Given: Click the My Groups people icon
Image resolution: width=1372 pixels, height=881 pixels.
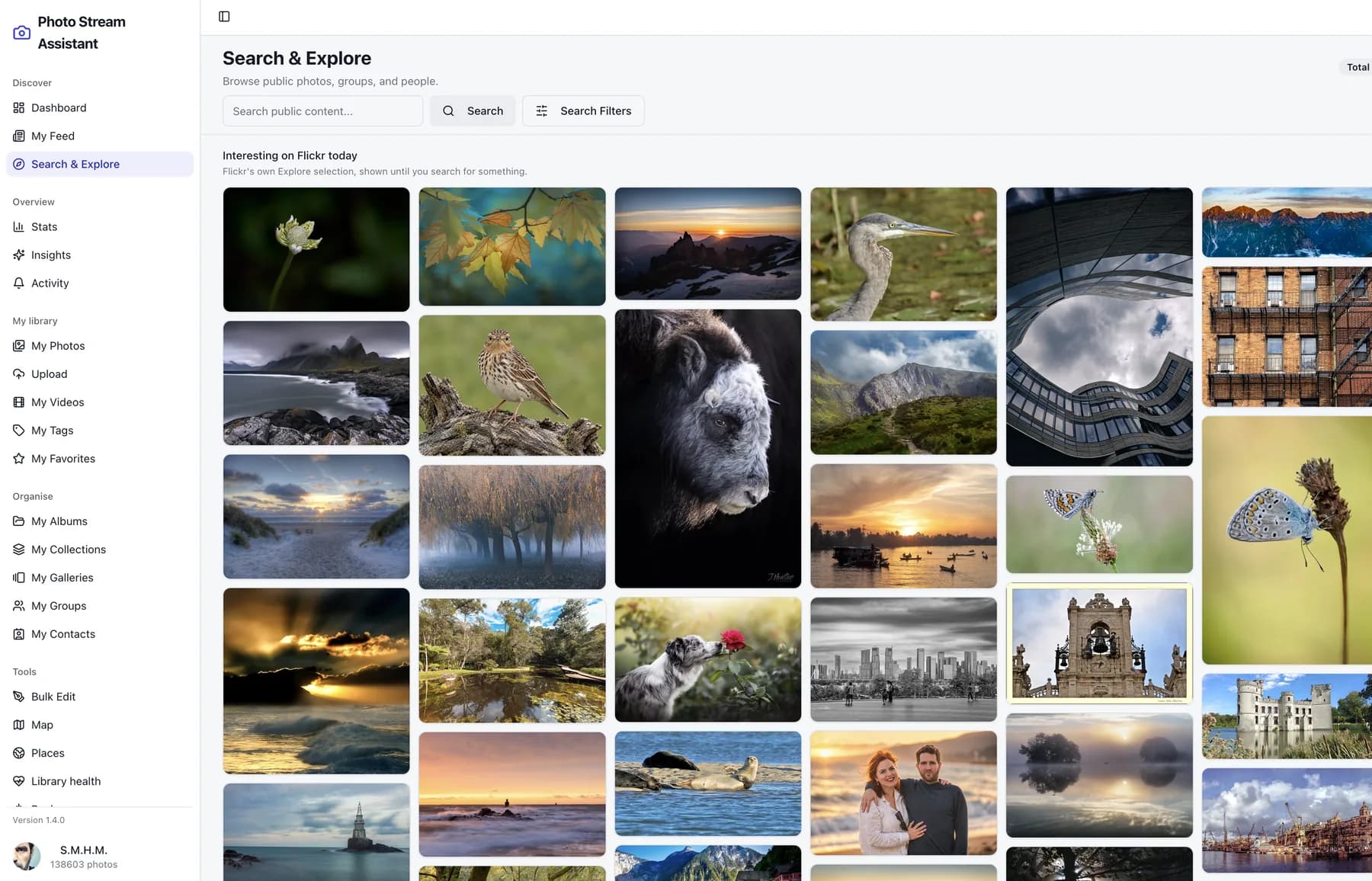Looking at the screenshot, I should pos(19,606).
